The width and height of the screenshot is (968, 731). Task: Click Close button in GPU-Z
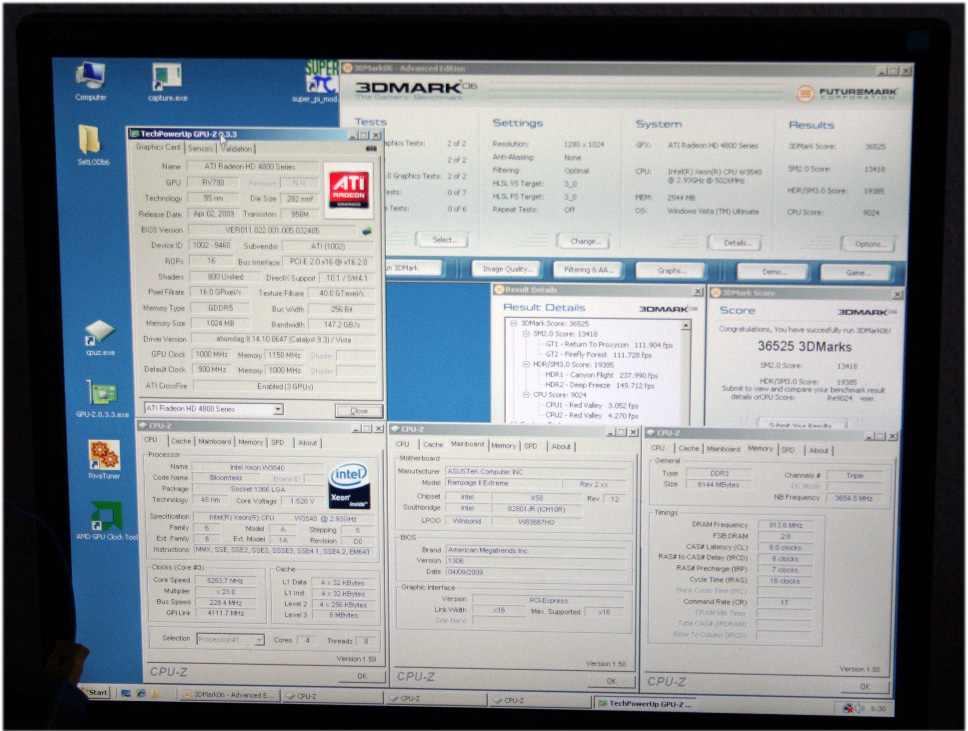(359, 411)
